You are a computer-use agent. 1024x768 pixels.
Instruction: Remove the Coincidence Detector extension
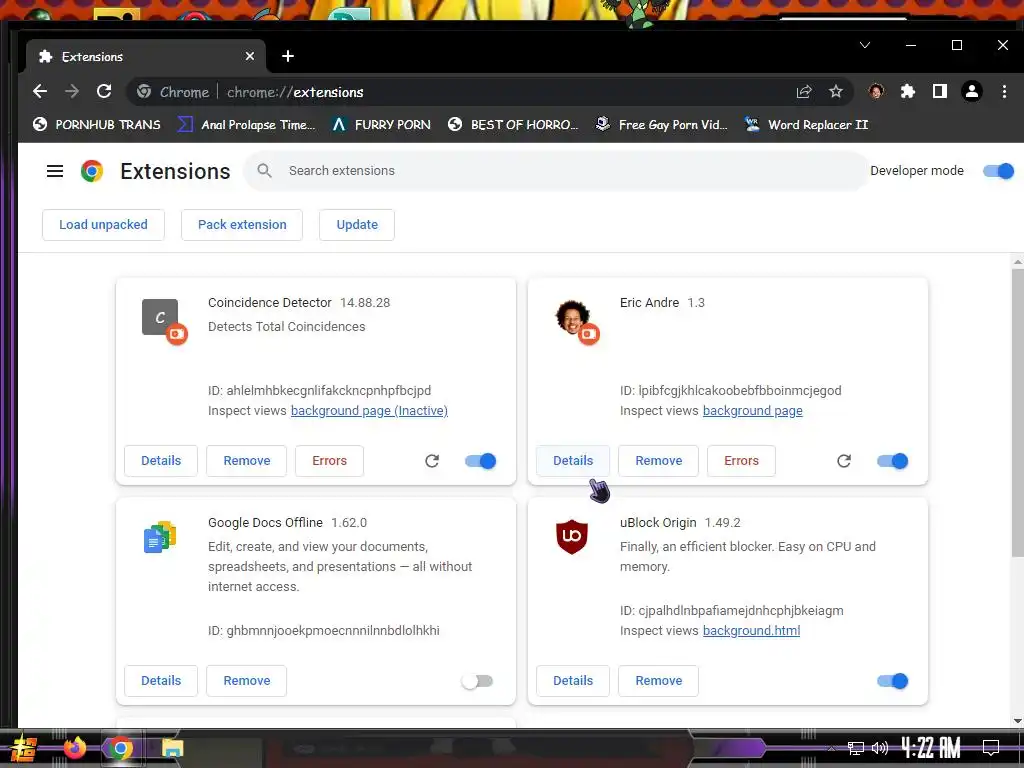click(x=247, y=461)
